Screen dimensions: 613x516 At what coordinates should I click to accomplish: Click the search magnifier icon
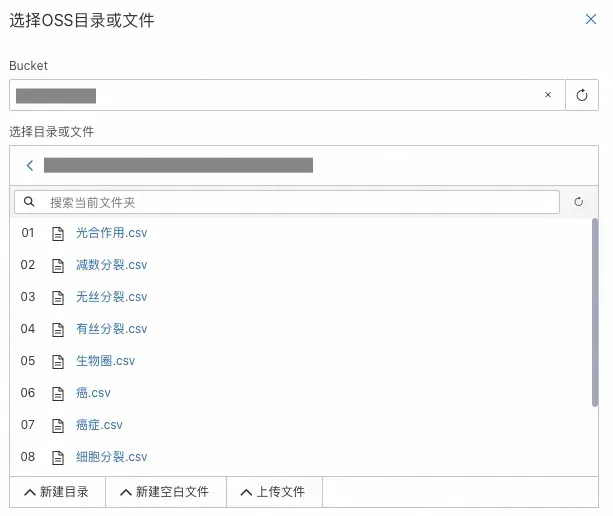pos(30,202)
